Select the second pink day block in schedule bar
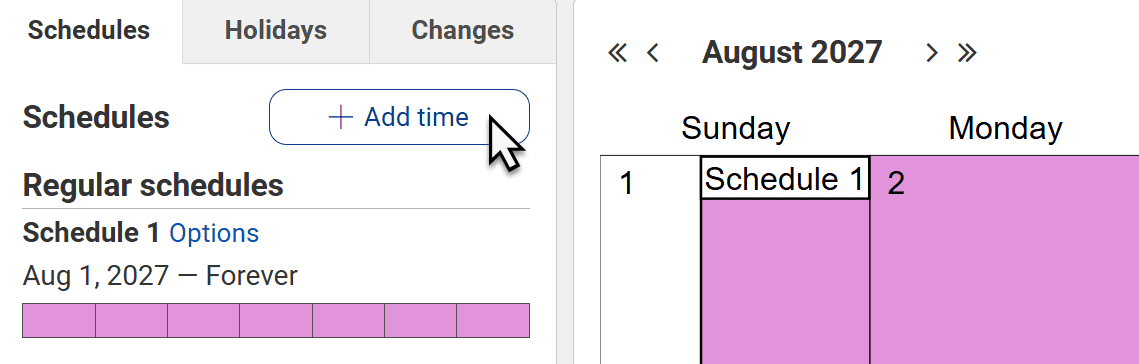This screenshot has width=1139, height=364. coord(131,320)
